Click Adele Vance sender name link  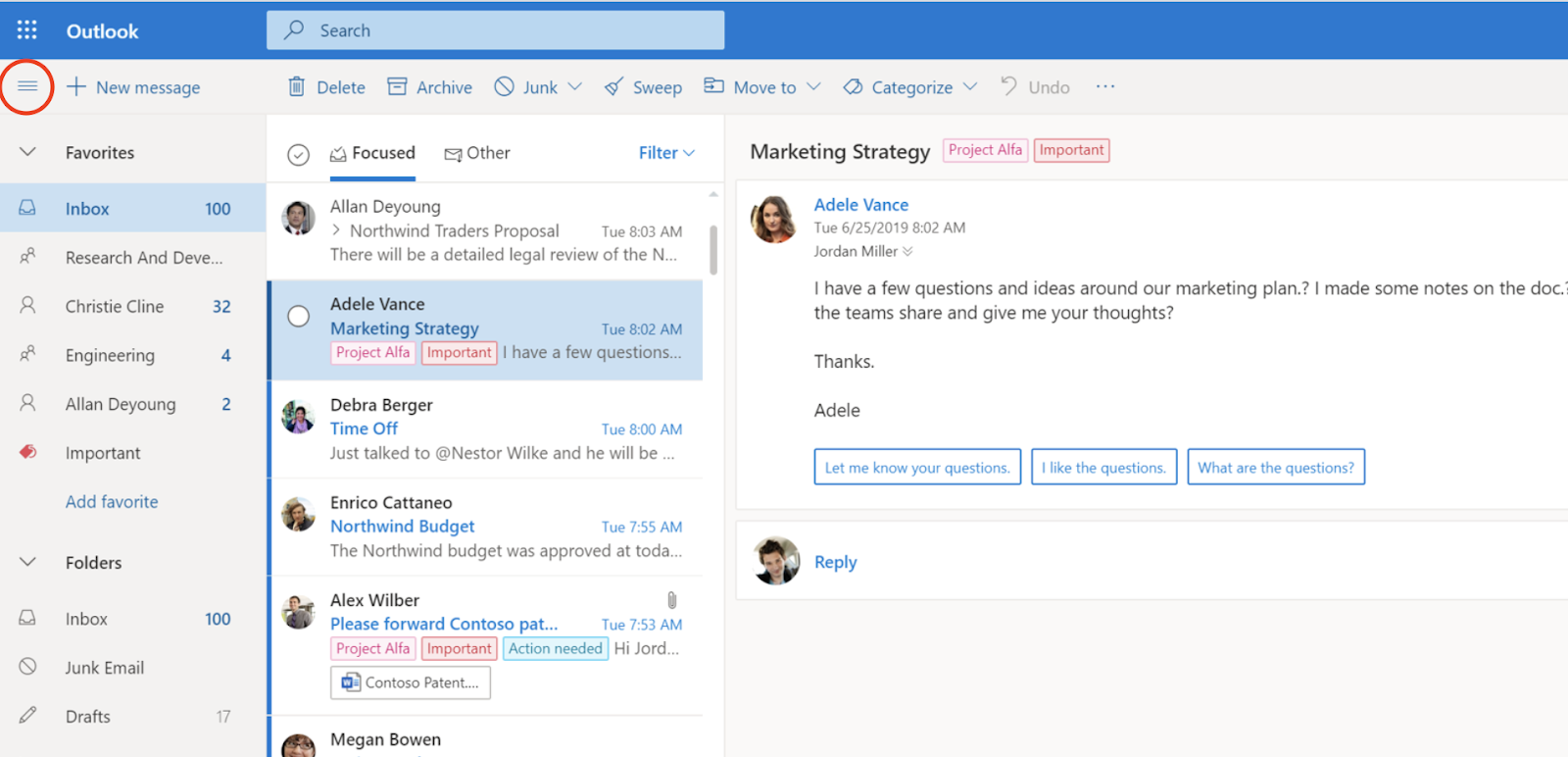tap(861, 205)
